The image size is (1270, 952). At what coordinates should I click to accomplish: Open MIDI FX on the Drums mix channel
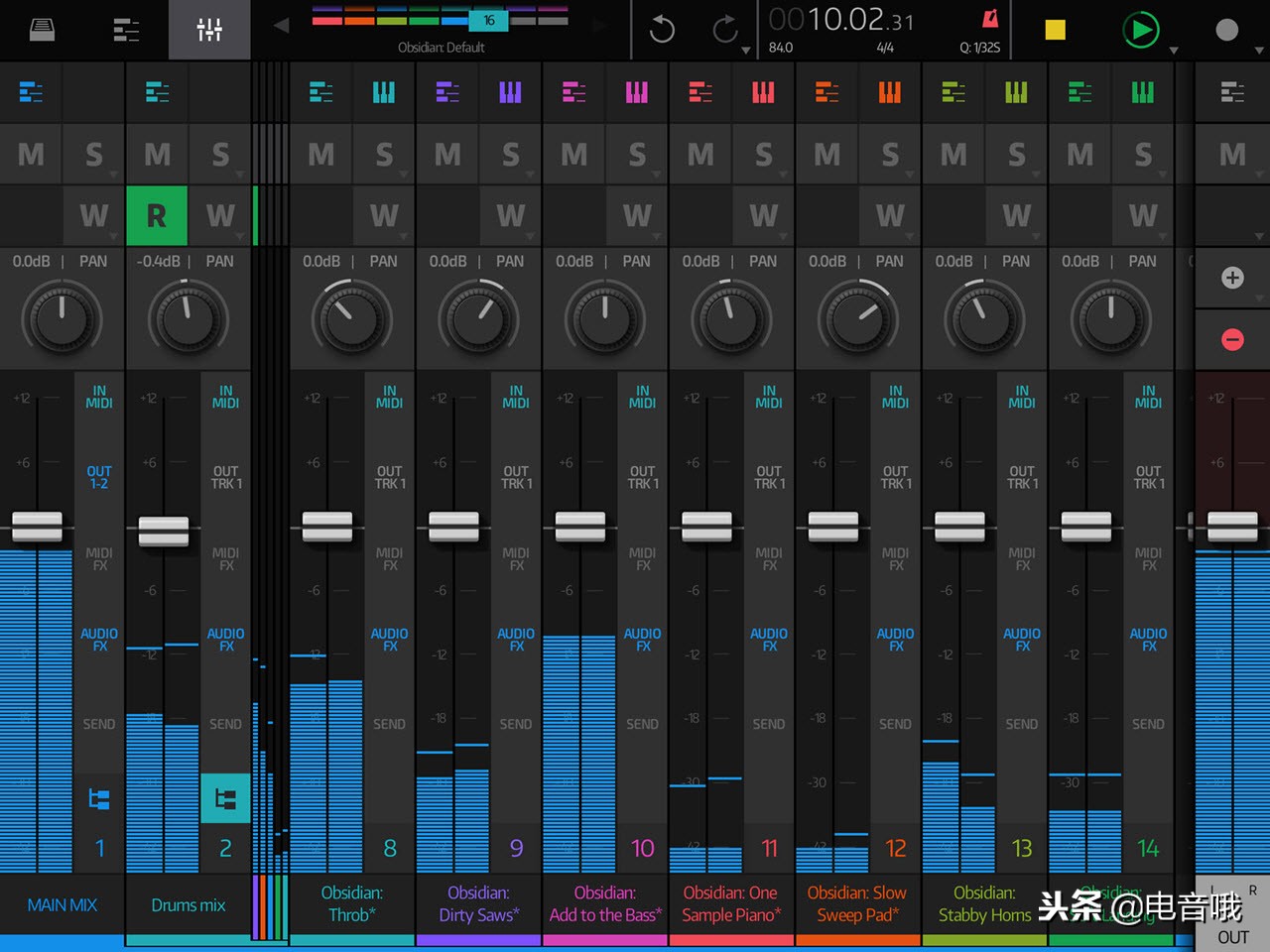click(225, 558)
